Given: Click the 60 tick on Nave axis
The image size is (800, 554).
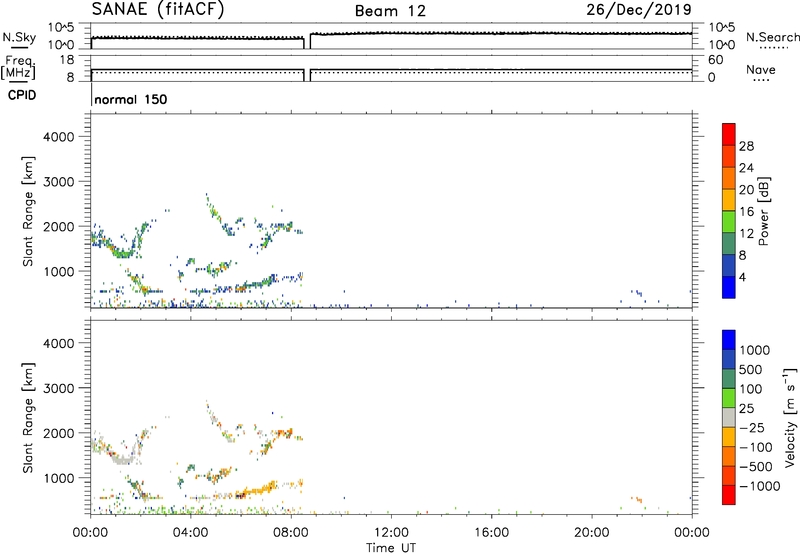Looking at the screenshot, I should tap(716, 60).
